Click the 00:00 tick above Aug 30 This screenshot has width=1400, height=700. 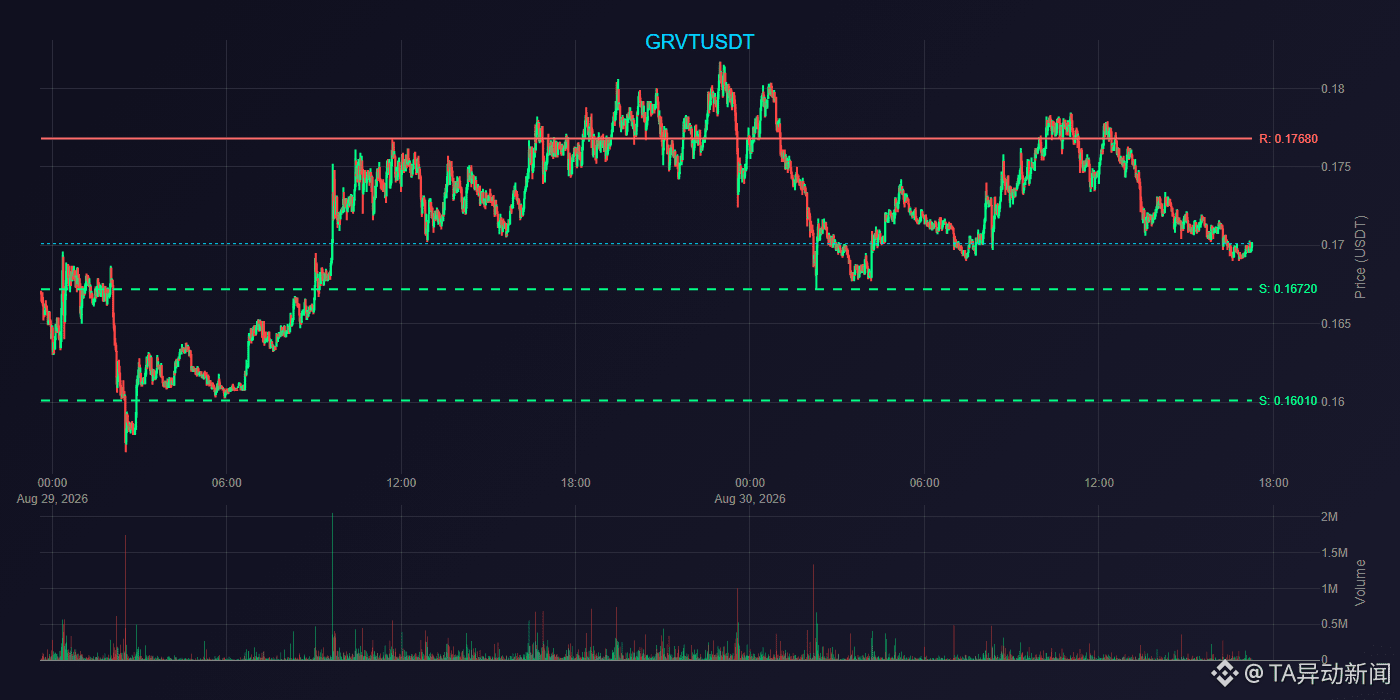coord(750,483)
